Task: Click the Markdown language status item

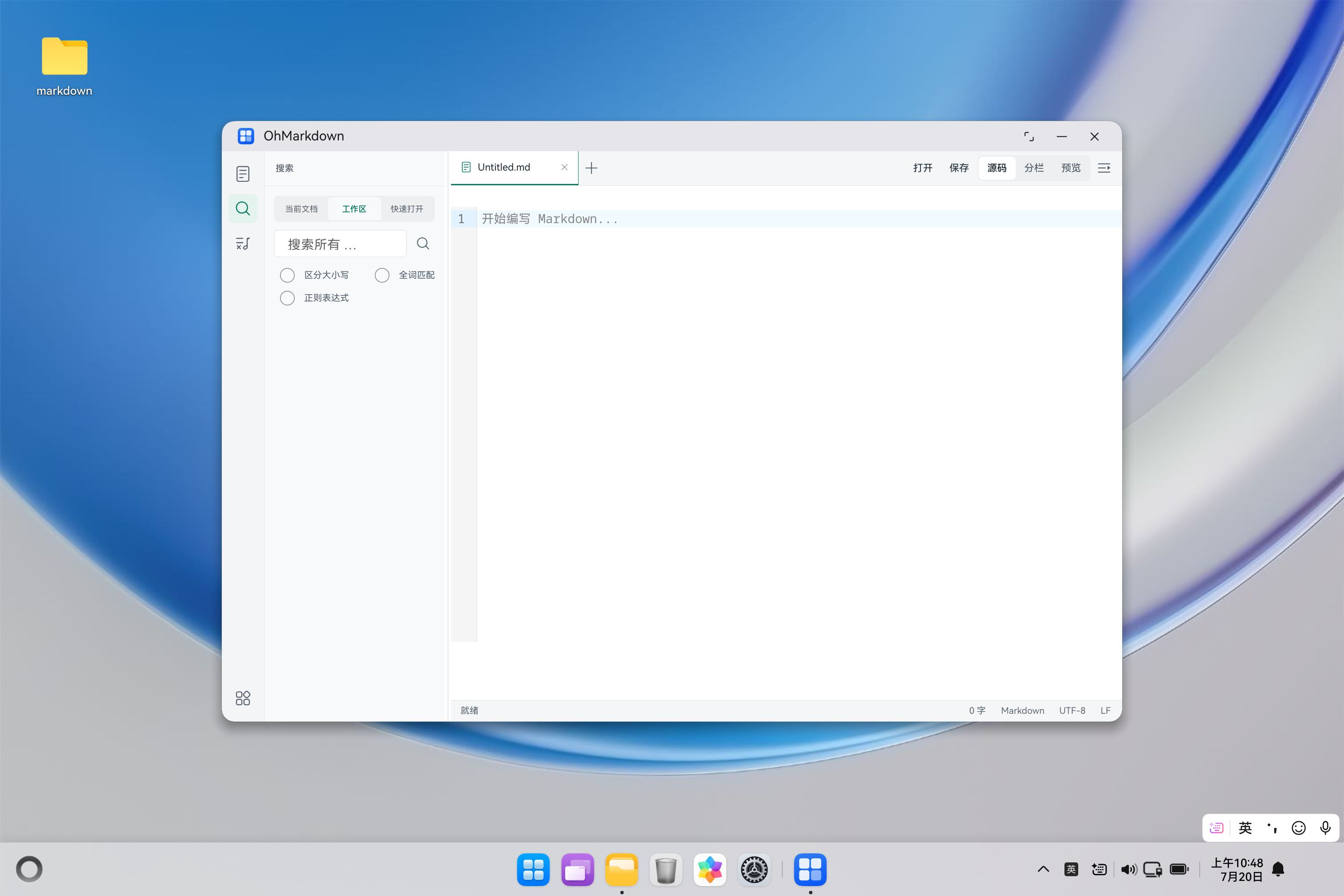Action: pyautogui.click(x=1022, y=710)
